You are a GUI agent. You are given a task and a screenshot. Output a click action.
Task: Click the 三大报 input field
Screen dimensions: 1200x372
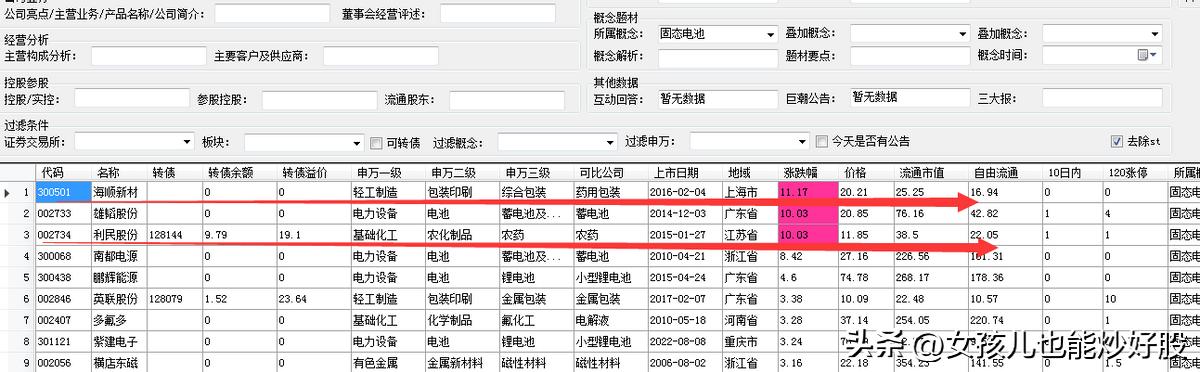(1102, 98)
